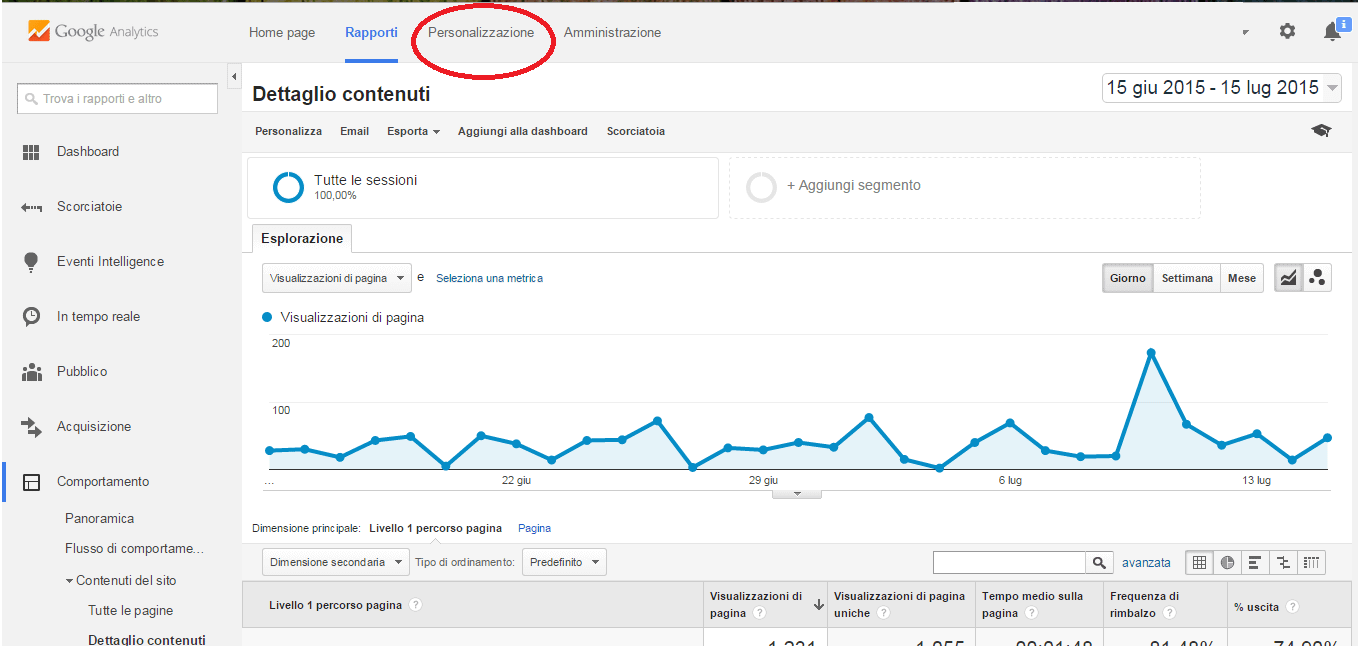Open the account dropdown arrow near gear
The height and width of the screenshot is (646, 1358).
pyautogui.click(x=1245, y=32)
